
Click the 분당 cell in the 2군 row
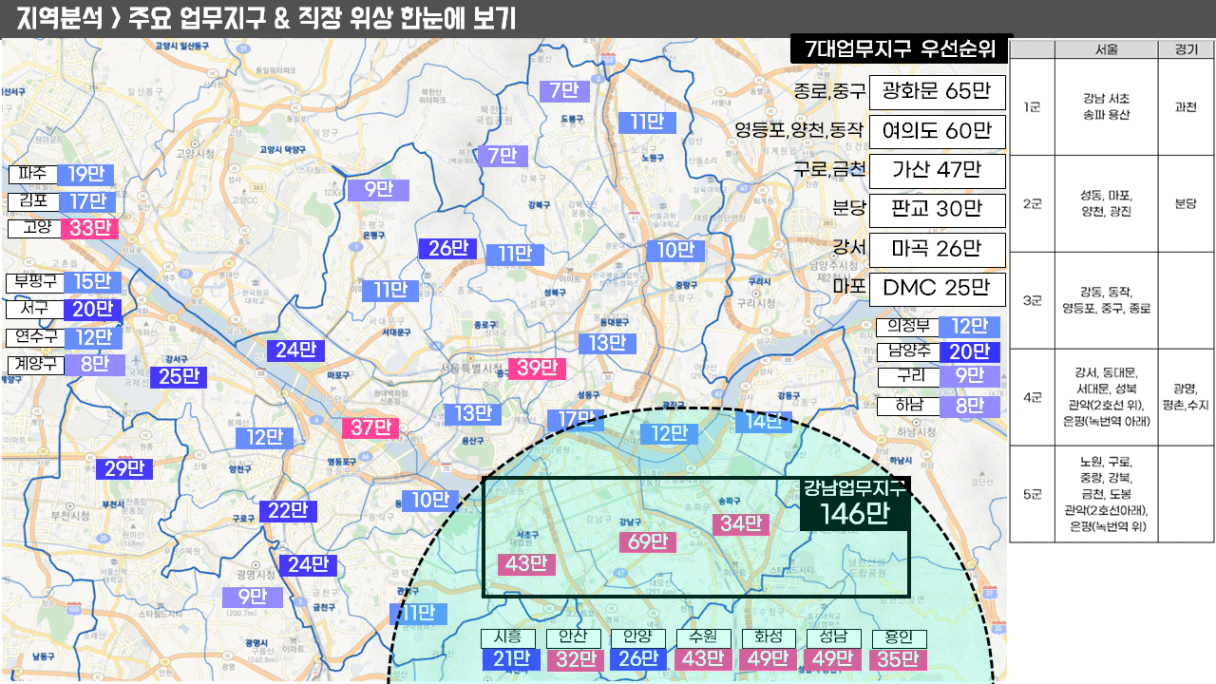[1185, 204]
